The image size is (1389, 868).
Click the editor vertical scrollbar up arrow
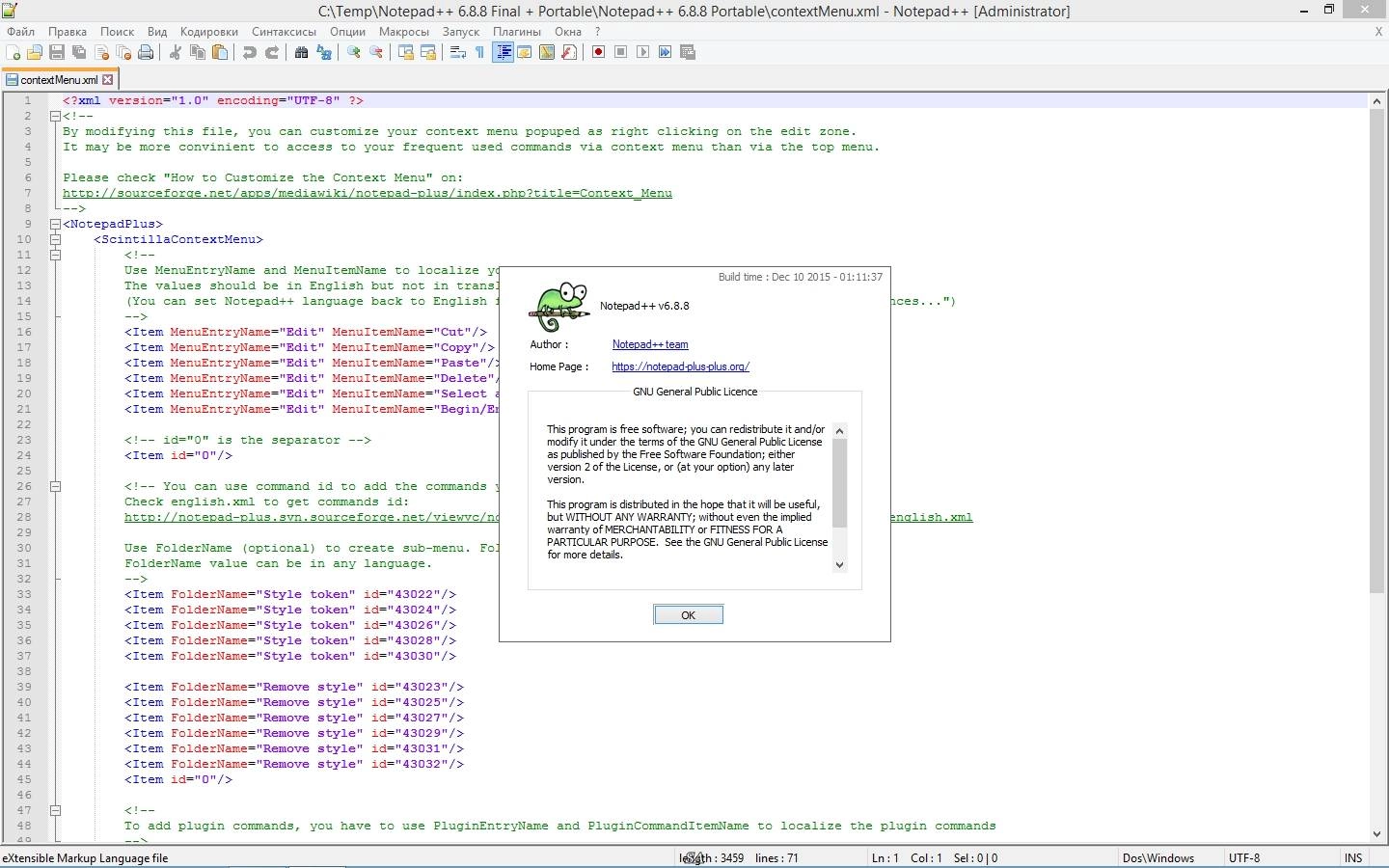click(x=1376, y=100)
